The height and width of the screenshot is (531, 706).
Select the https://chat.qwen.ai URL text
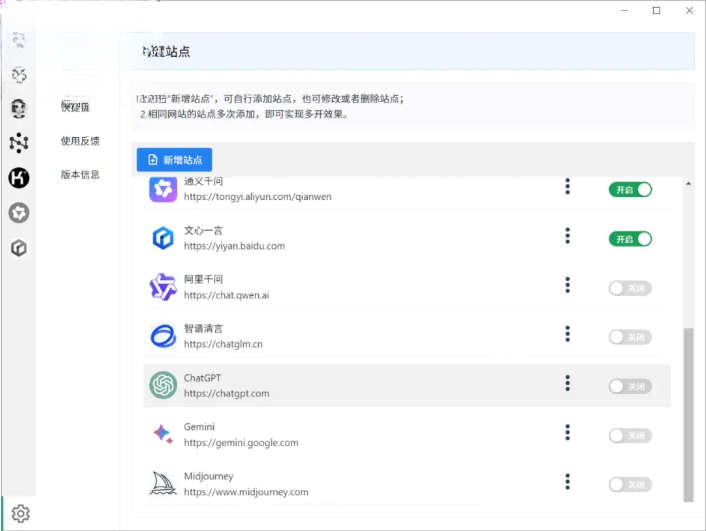pyautogui.click(x=226, y=295)
